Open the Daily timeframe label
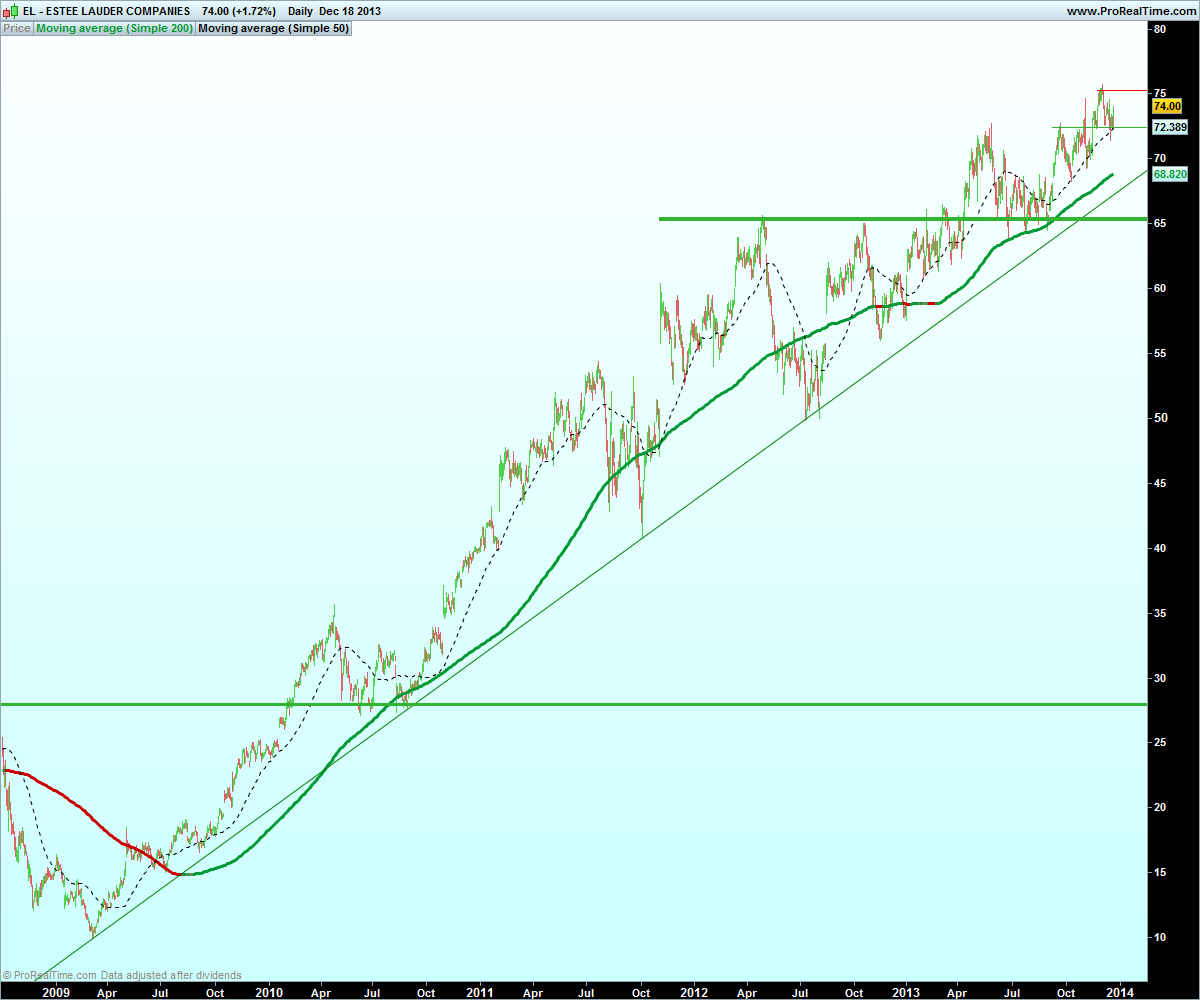 tap(302, 11)
